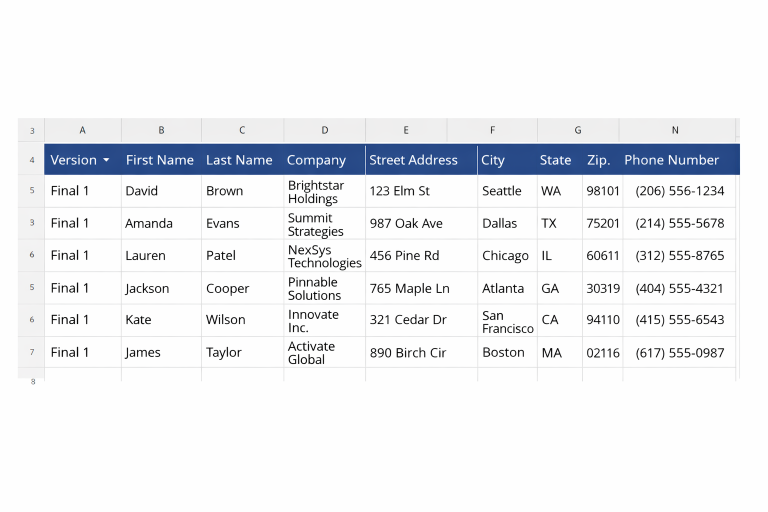Select phone number (206) 556-1234

pos(679,191)
